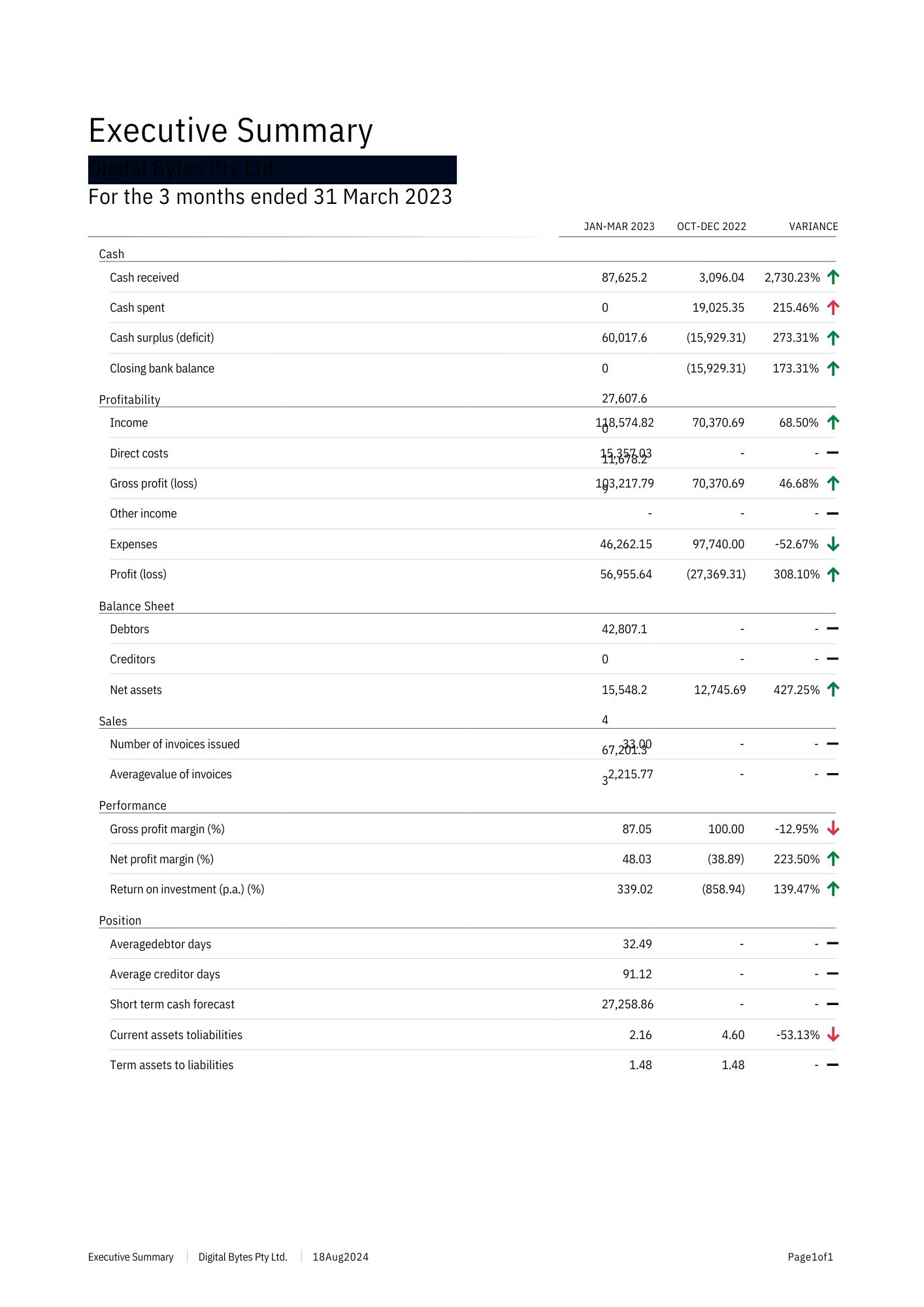The image size is (924, 1307).
Task: Click the up arrow on Income row
Action: point(833,422)
